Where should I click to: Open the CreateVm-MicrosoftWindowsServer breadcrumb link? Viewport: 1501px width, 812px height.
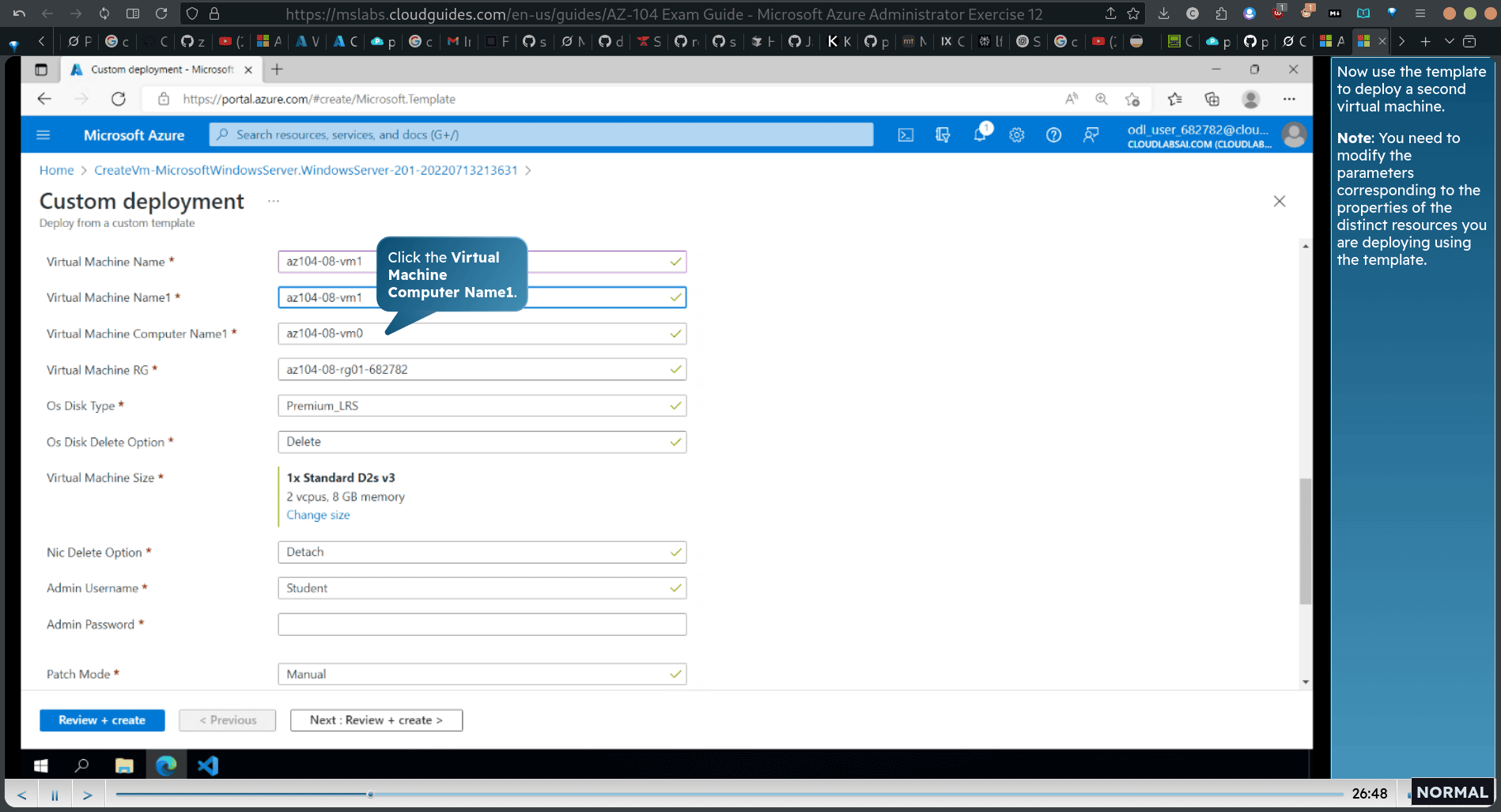306,170
